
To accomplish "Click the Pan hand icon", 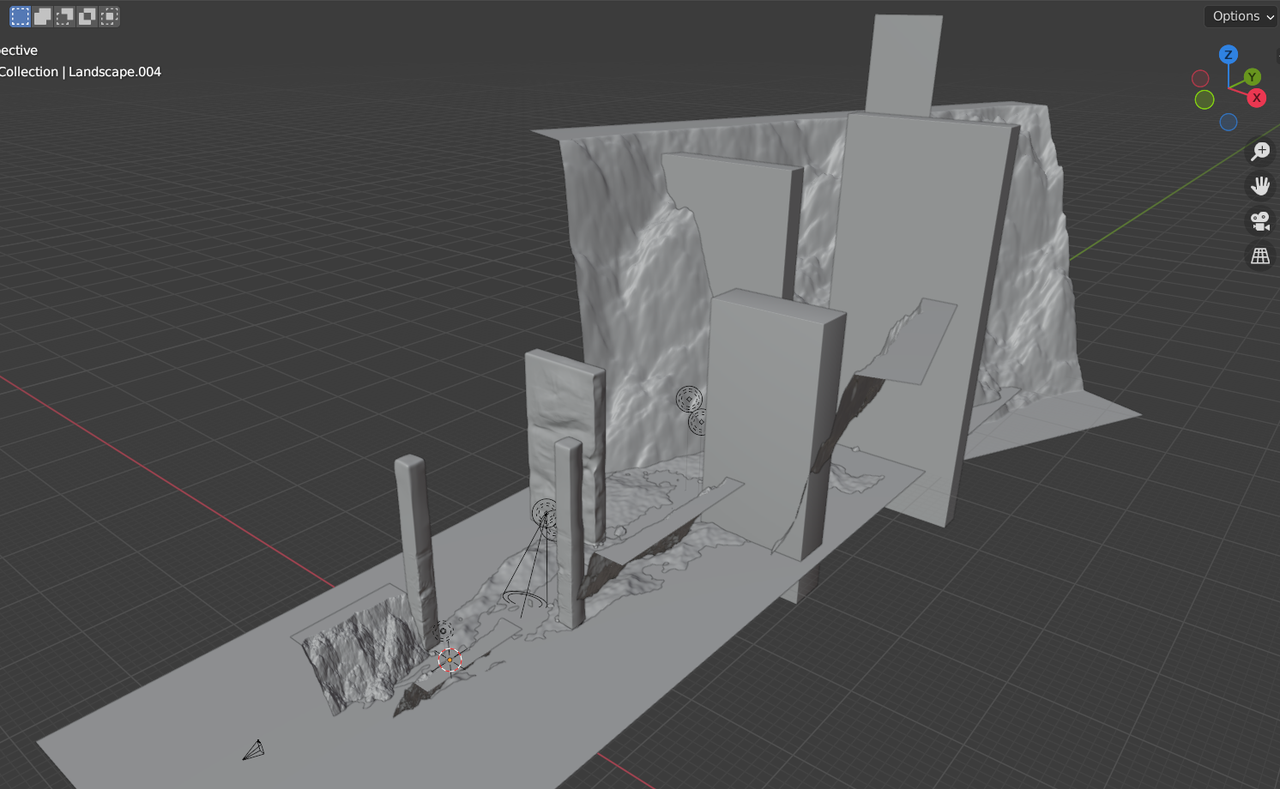I will coord(1260,185).
